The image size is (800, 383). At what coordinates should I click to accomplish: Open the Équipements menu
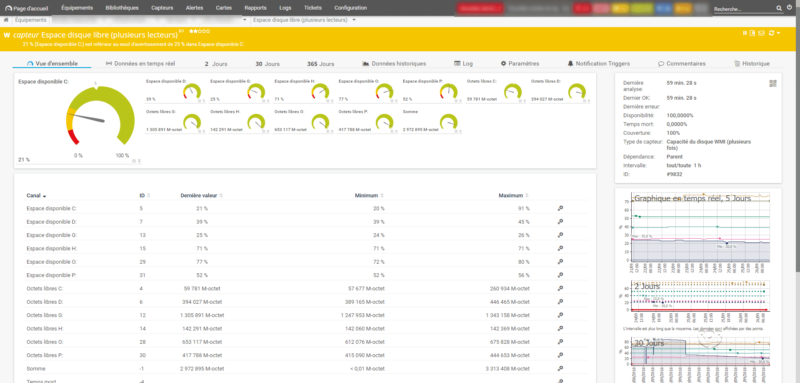[77, 8]
